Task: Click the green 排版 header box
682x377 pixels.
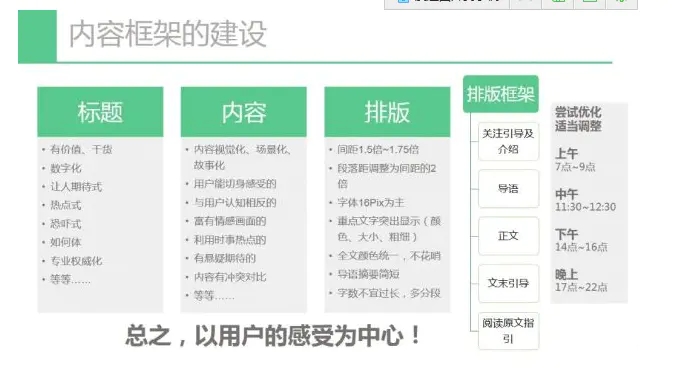Action: coord(387,112)
